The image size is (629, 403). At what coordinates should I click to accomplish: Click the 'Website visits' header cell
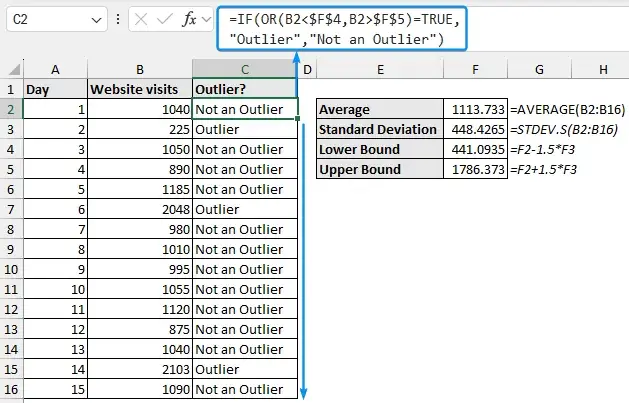click(x=140, y=89)
